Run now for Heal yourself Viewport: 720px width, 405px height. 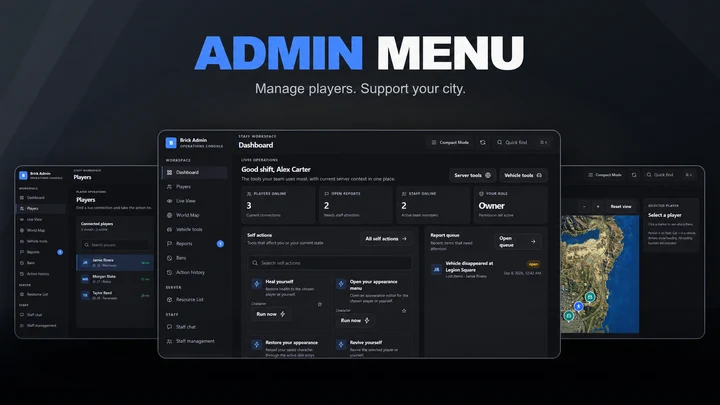pos(270,314)
